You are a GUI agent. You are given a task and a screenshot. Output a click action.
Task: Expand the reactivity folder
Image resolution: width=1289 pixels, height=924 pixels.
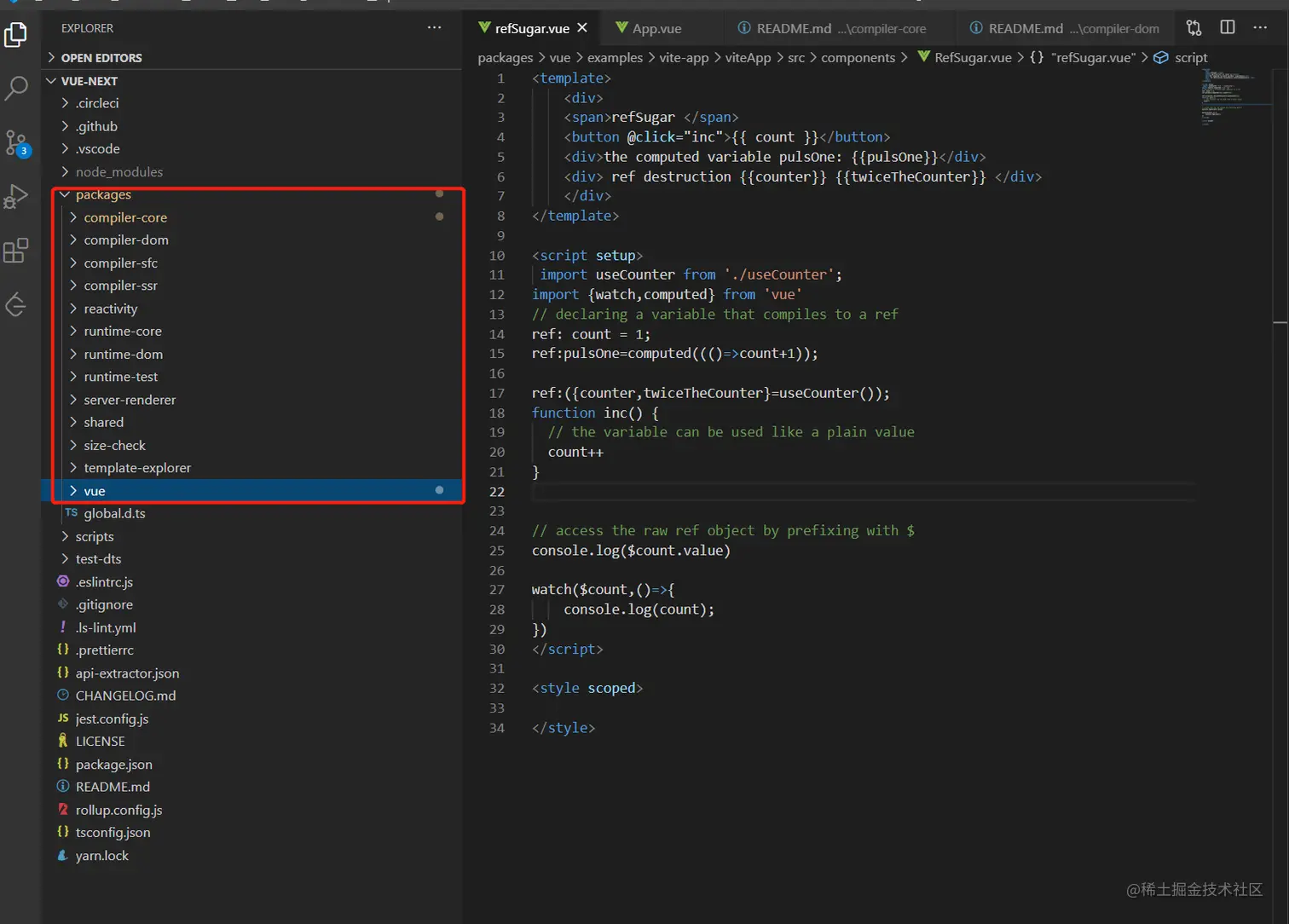coord(110,309)
